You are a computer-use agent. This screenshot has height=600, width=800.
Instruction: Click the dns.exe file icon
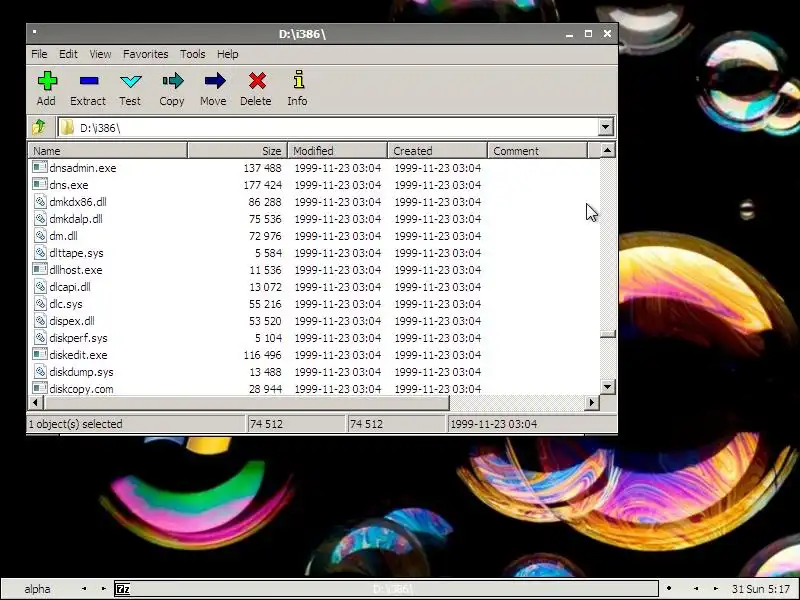click(x=39, y=184)
